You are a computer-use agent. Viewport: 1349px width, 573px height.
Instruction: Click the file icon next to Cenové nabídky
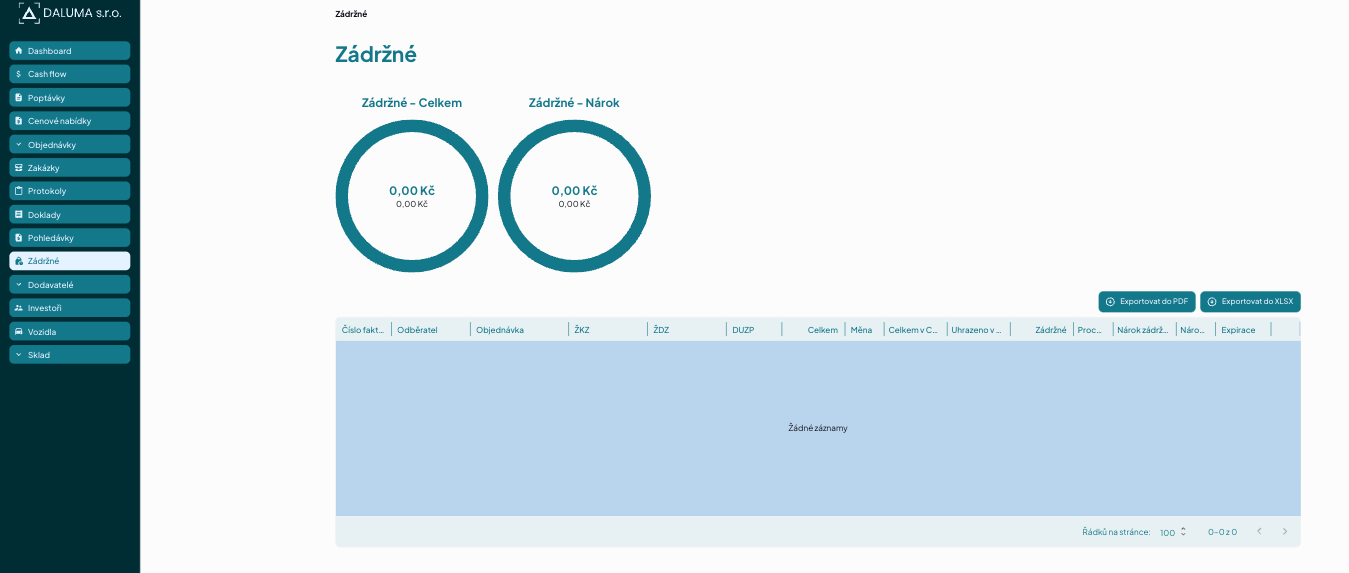[x=18, y=121]
